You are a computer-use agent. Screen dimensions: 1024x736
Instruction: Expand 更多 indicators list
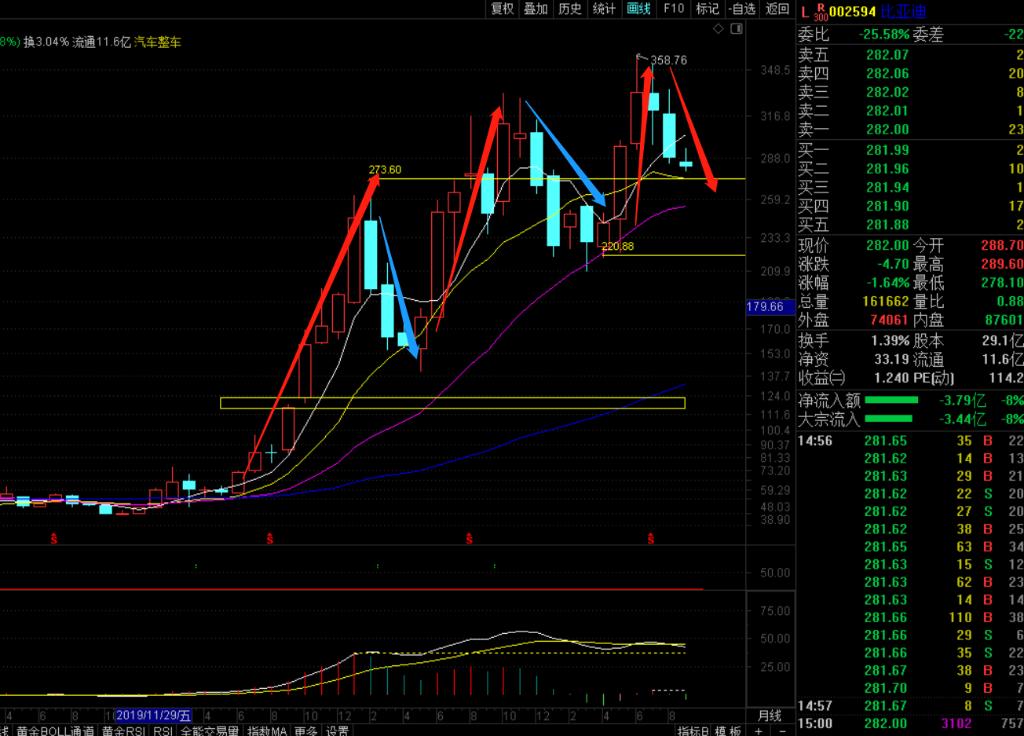pos(306,731)
